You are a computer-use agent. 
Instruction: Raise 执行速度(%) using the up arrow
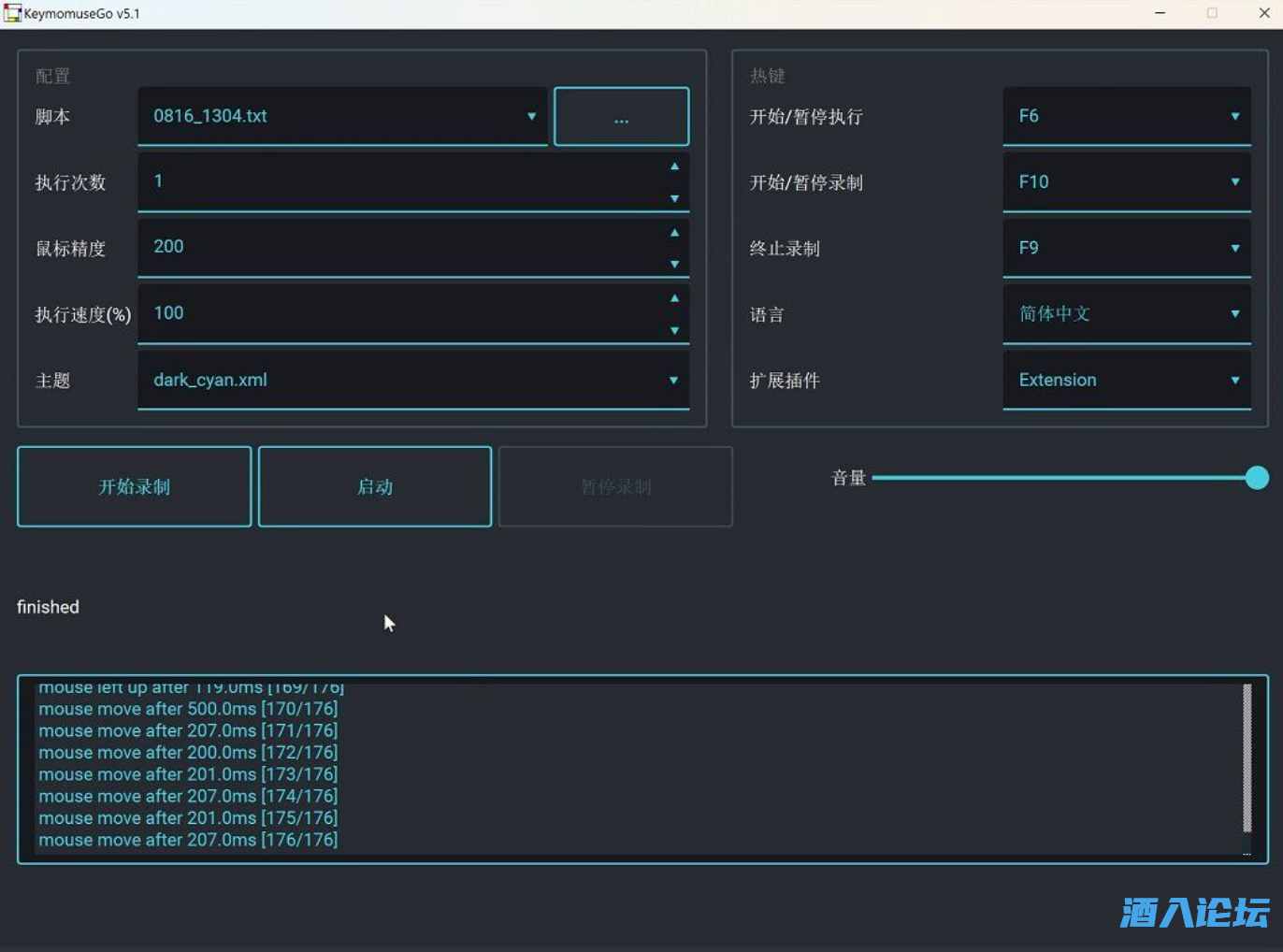tap(674, 298)
